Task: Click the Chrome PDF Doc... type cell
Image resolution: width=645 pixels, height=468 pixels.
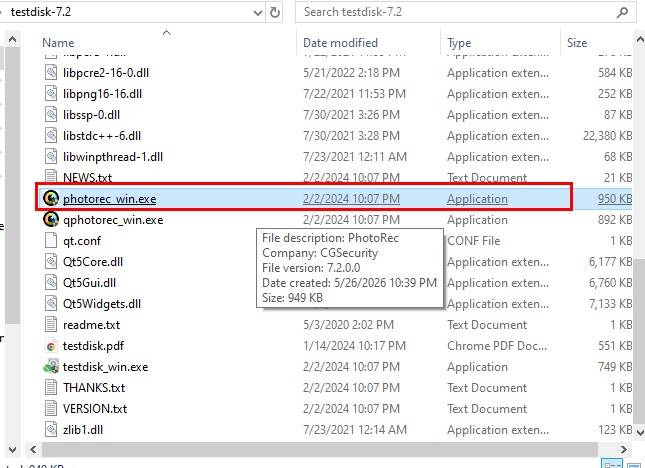Action: pyautogui.click(x=497, y=346)
